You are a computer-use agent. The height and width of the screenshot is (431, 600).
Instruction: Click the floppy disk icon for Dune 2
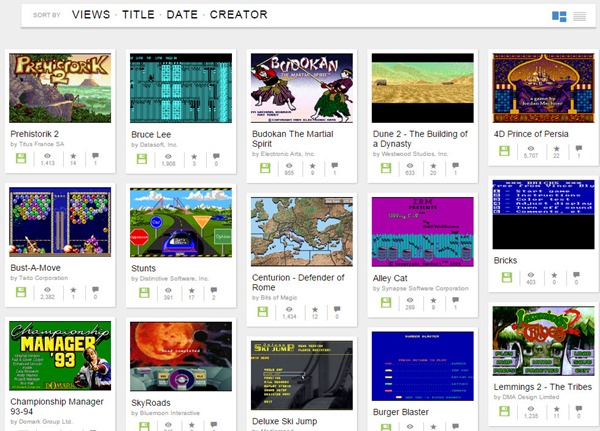(x=386, y=168)
